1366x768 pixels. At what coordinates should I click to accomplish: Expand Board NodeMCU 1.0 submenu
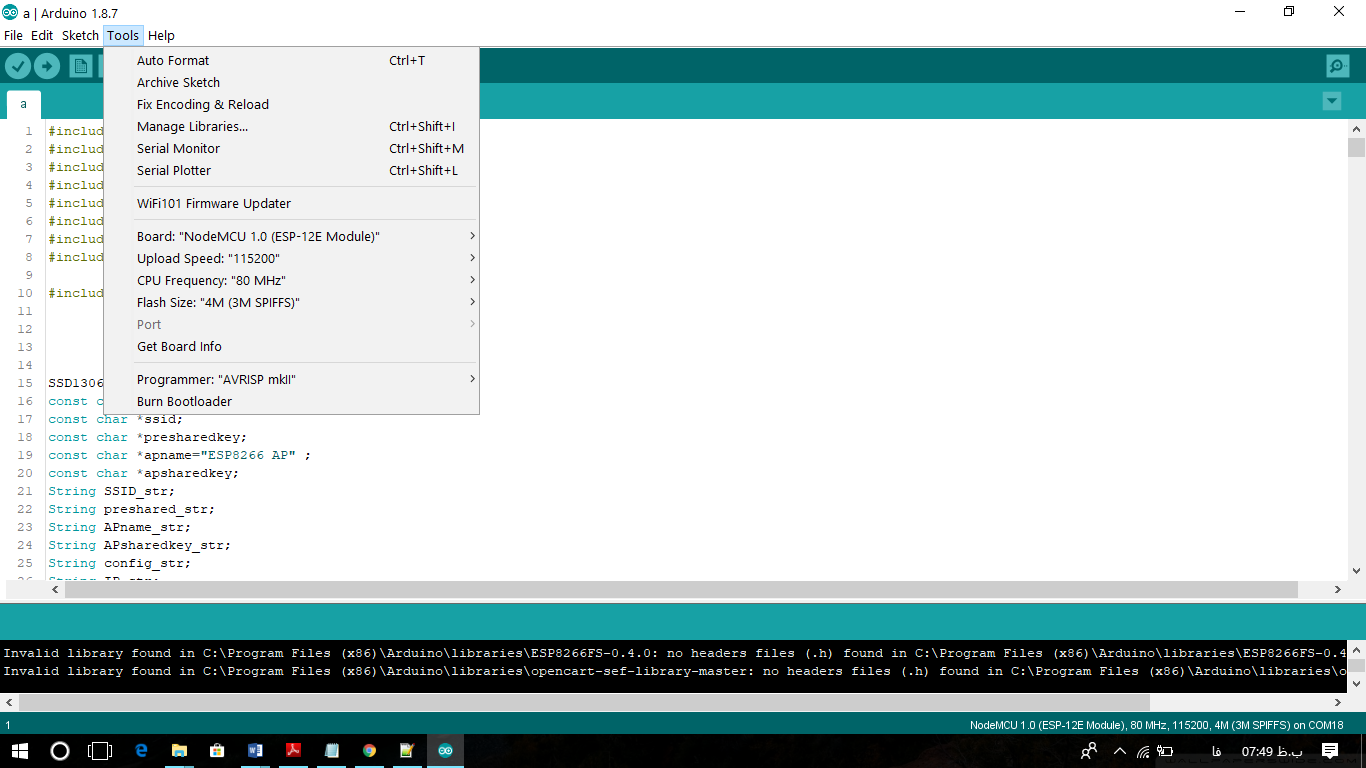pos(291,236)
